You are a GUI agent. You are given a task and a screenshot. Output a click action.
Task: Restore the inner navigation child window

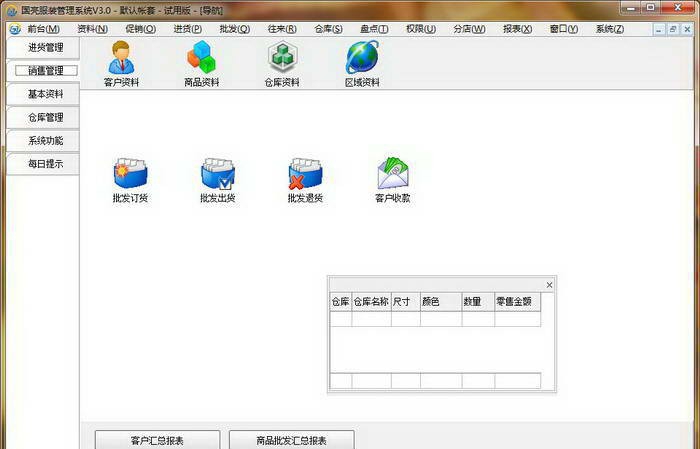point(673,30)
